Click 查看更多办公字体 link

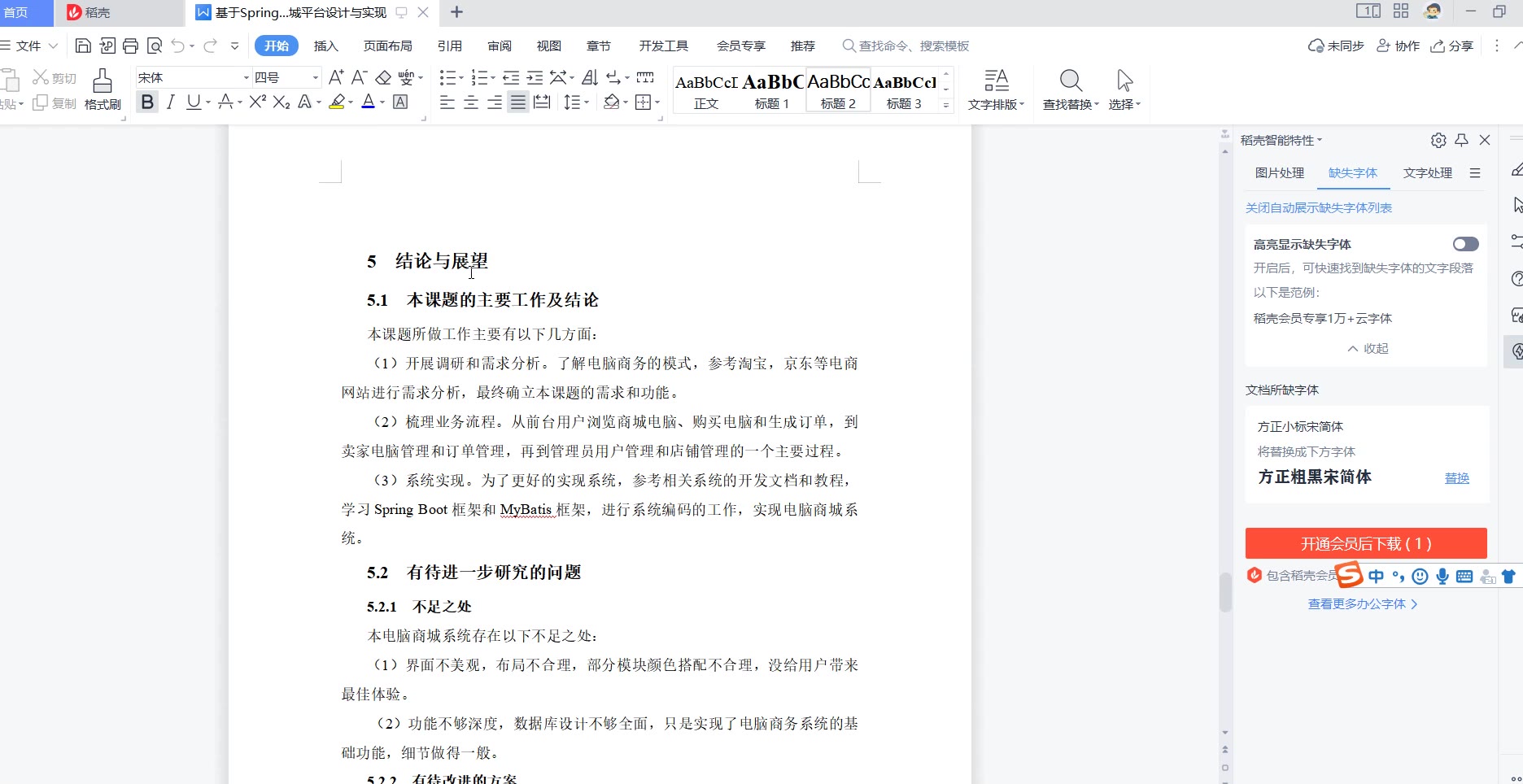(1363, 603)
